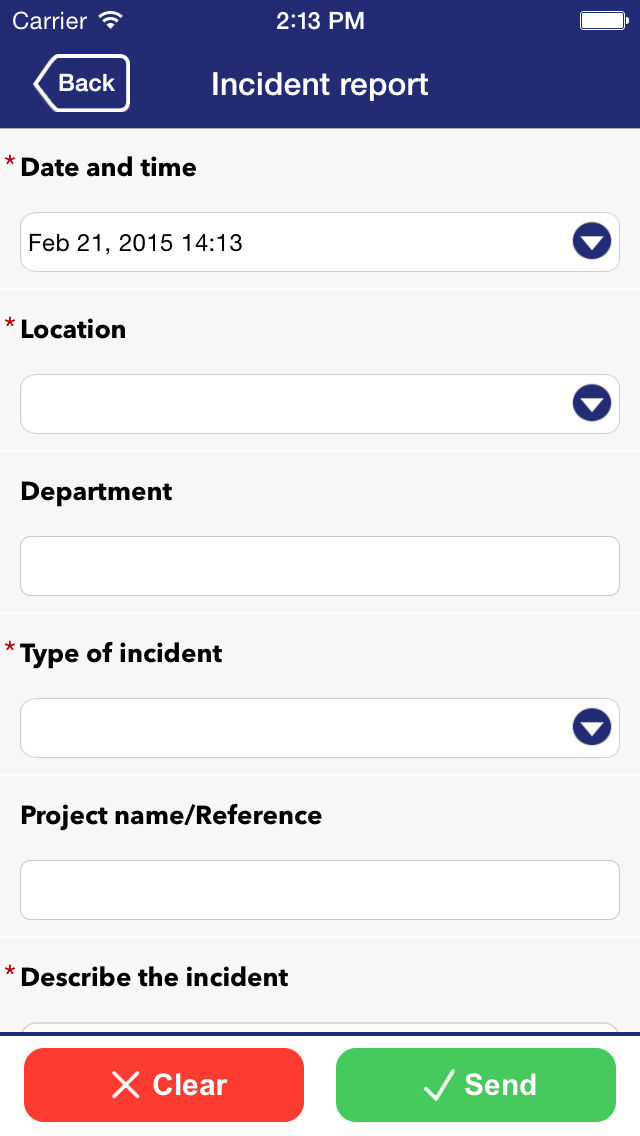Click the checkmark icon on Send button
The image size is (640, 1136).
[438, 1085]
